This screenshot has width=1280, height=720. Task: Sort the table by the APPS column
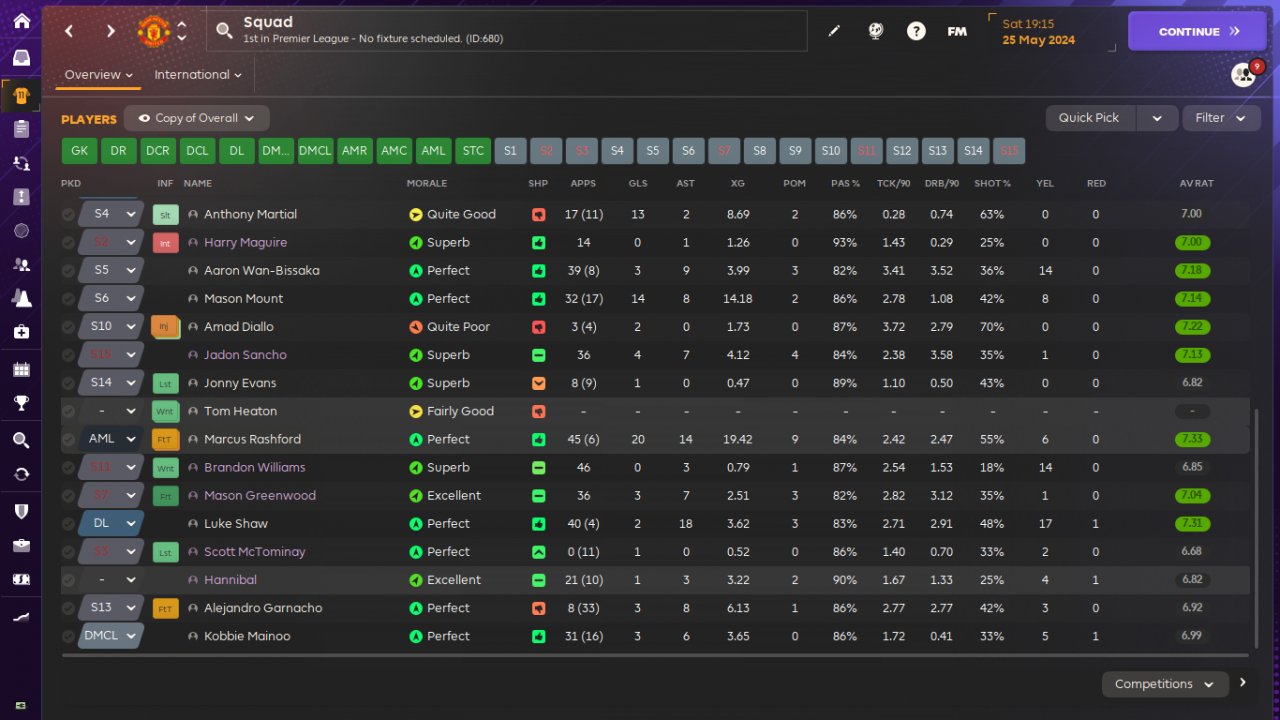coord(583,184)
